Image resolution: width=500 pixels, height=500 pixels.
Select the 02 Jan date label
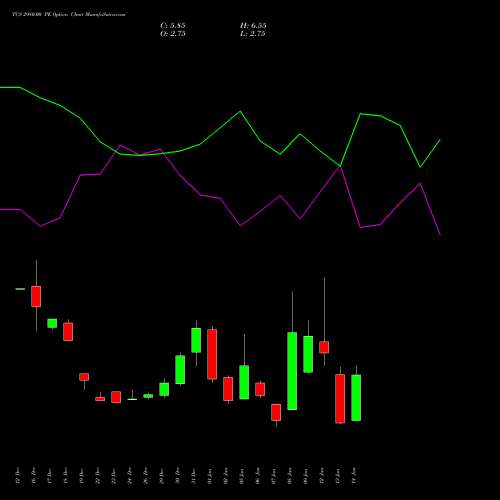[226, 475]
